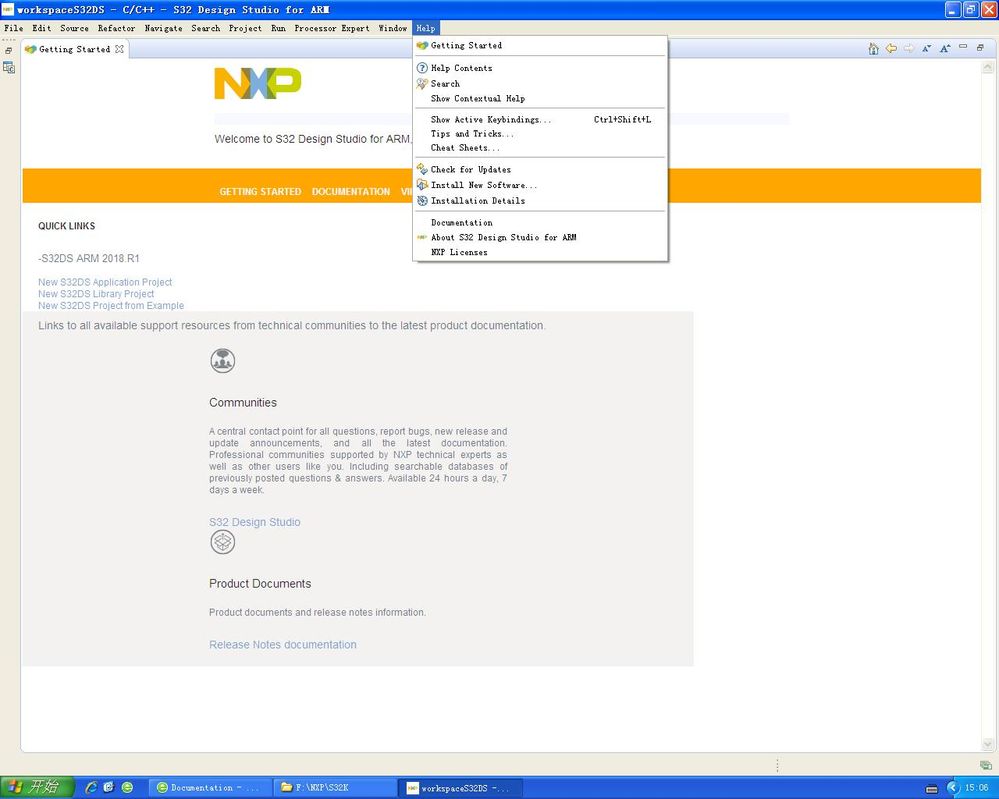Click the Search menu entry icon
Viewport: 999px width, 799px height.
tap(422, 83)
